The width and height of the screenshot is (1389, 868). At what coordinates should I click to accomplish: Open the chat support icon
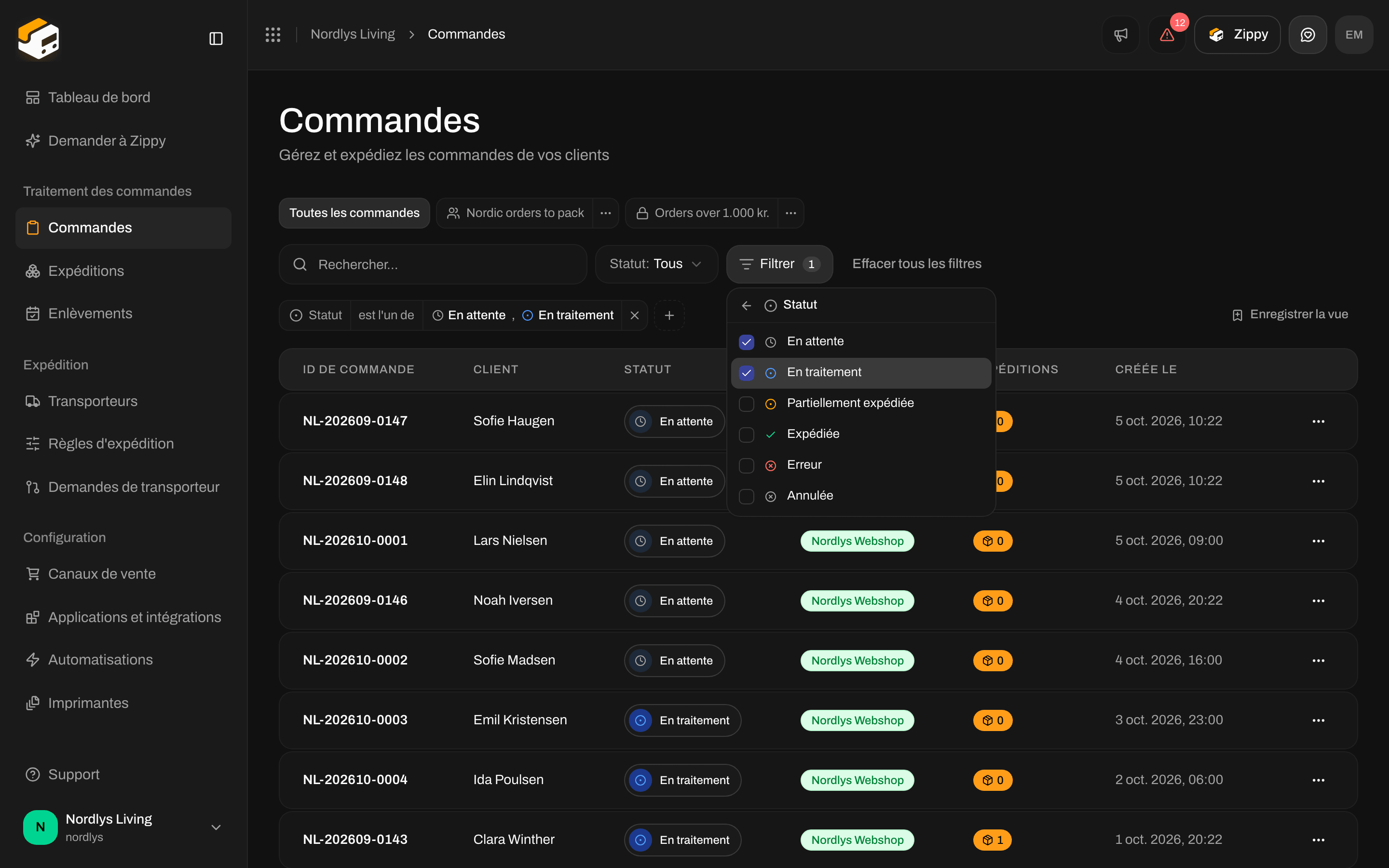(1307, 34)
